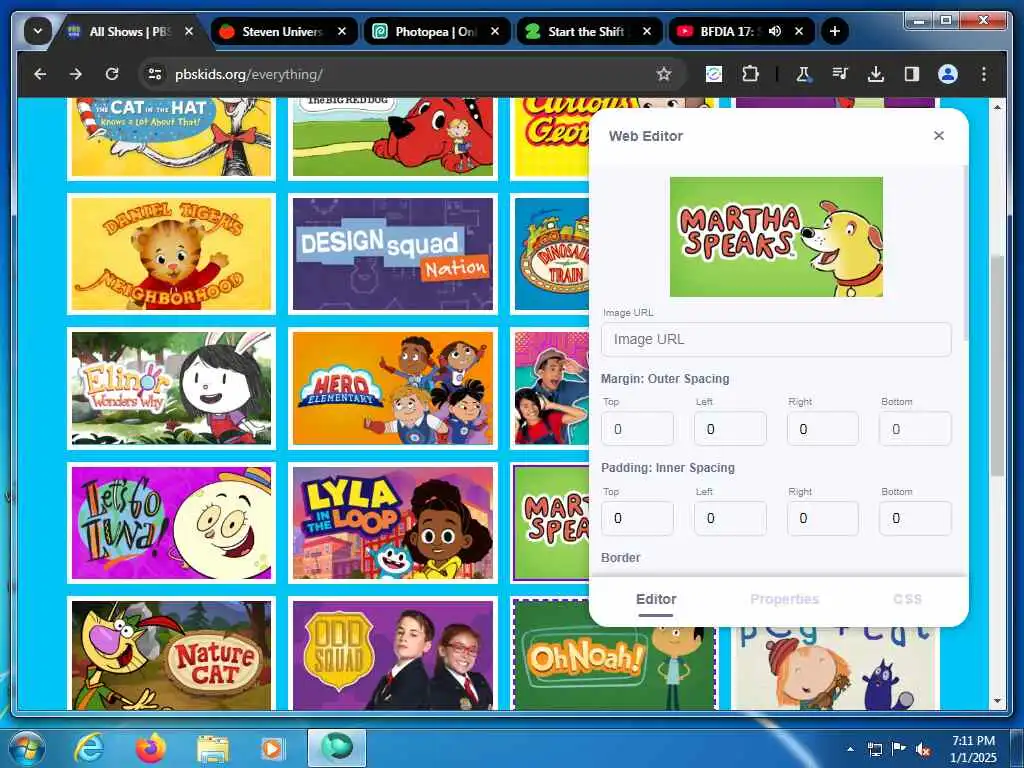This screenshot has width=1024, height=768.
Task: Click the Margin Left field
Action: pyautogui.click(x=730, y=429)
